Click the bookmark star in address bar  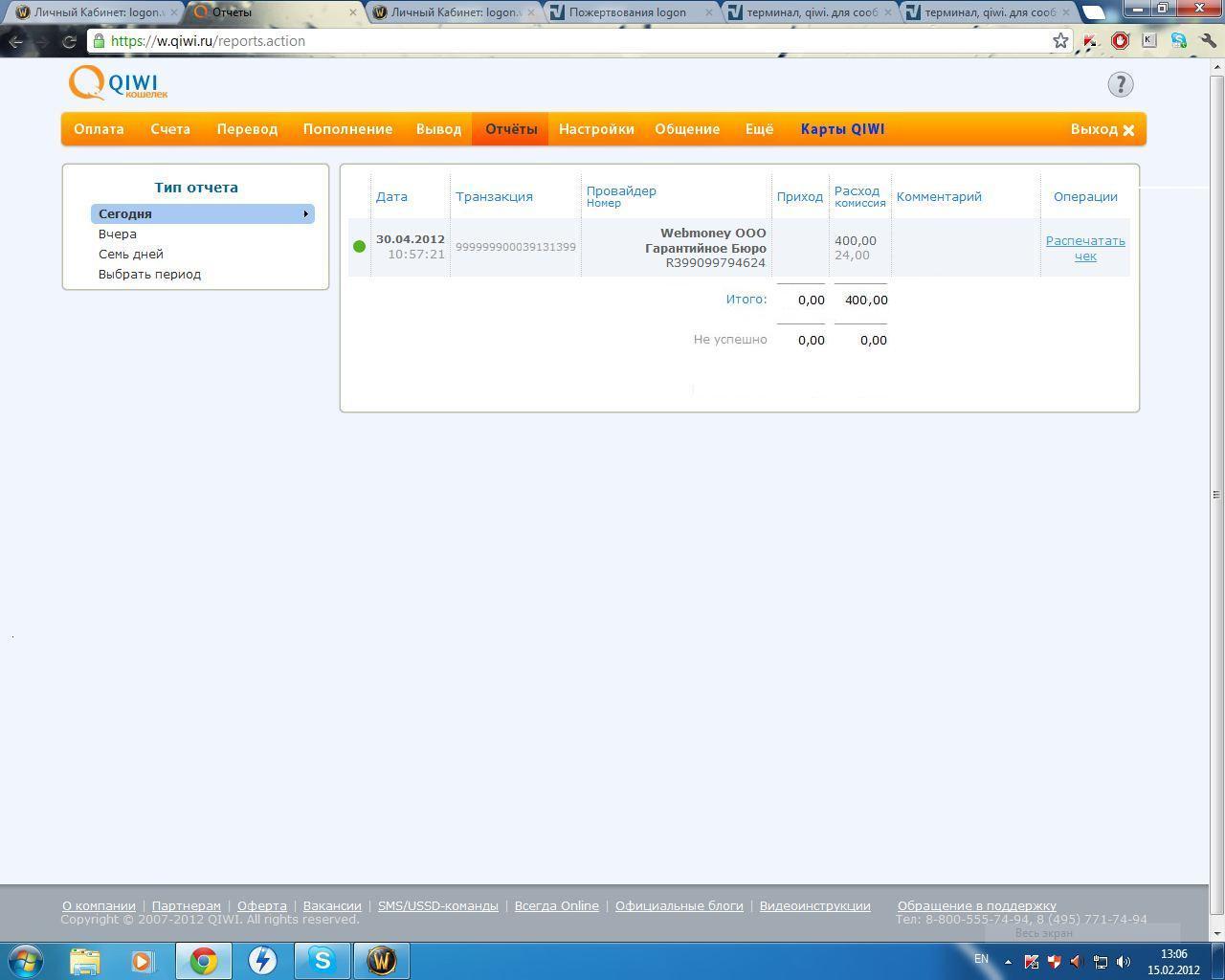point(1059,41)
